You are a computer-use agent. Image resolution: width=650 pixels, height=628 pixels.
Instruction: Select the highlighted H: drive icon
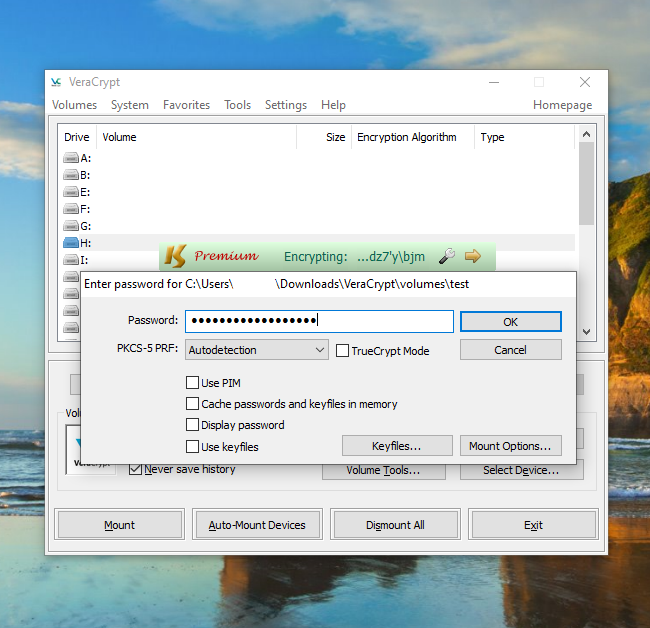pyautogui.click(x=71, y=243)
